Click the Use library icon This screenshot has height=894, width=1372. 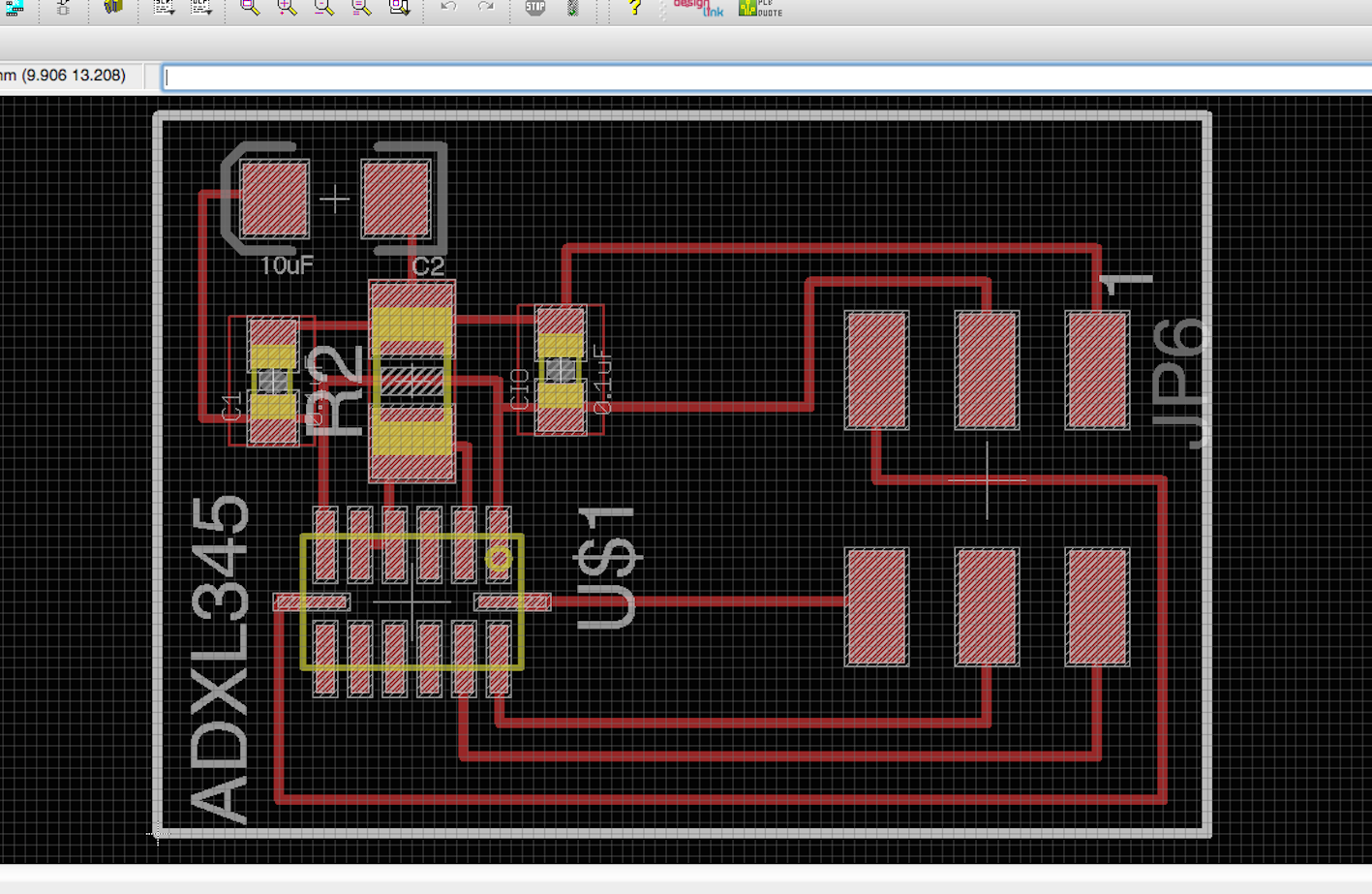113,8
